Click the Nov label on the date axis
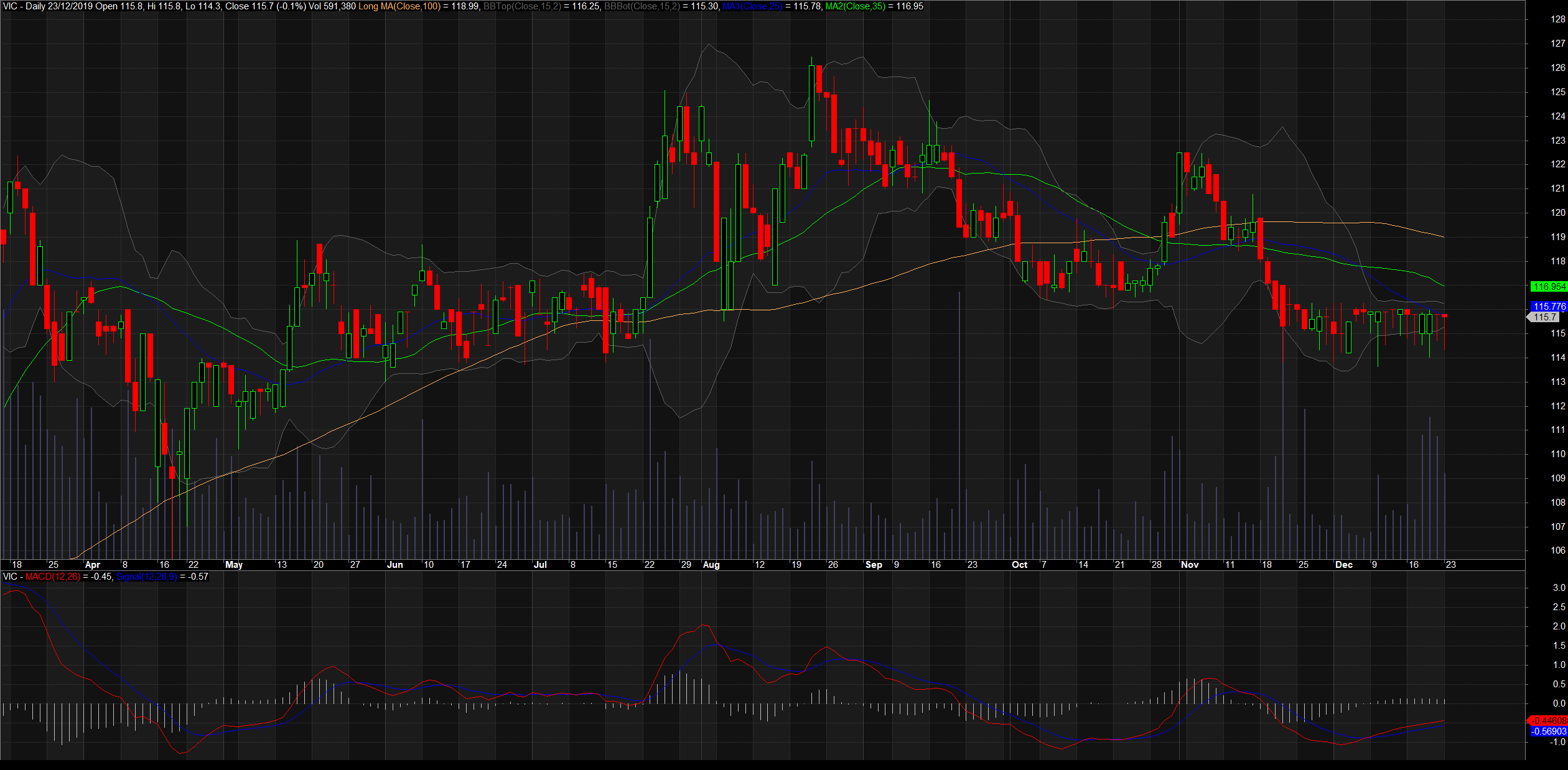This screenshot has width=1568, height=770. [x=1189, y=565]
